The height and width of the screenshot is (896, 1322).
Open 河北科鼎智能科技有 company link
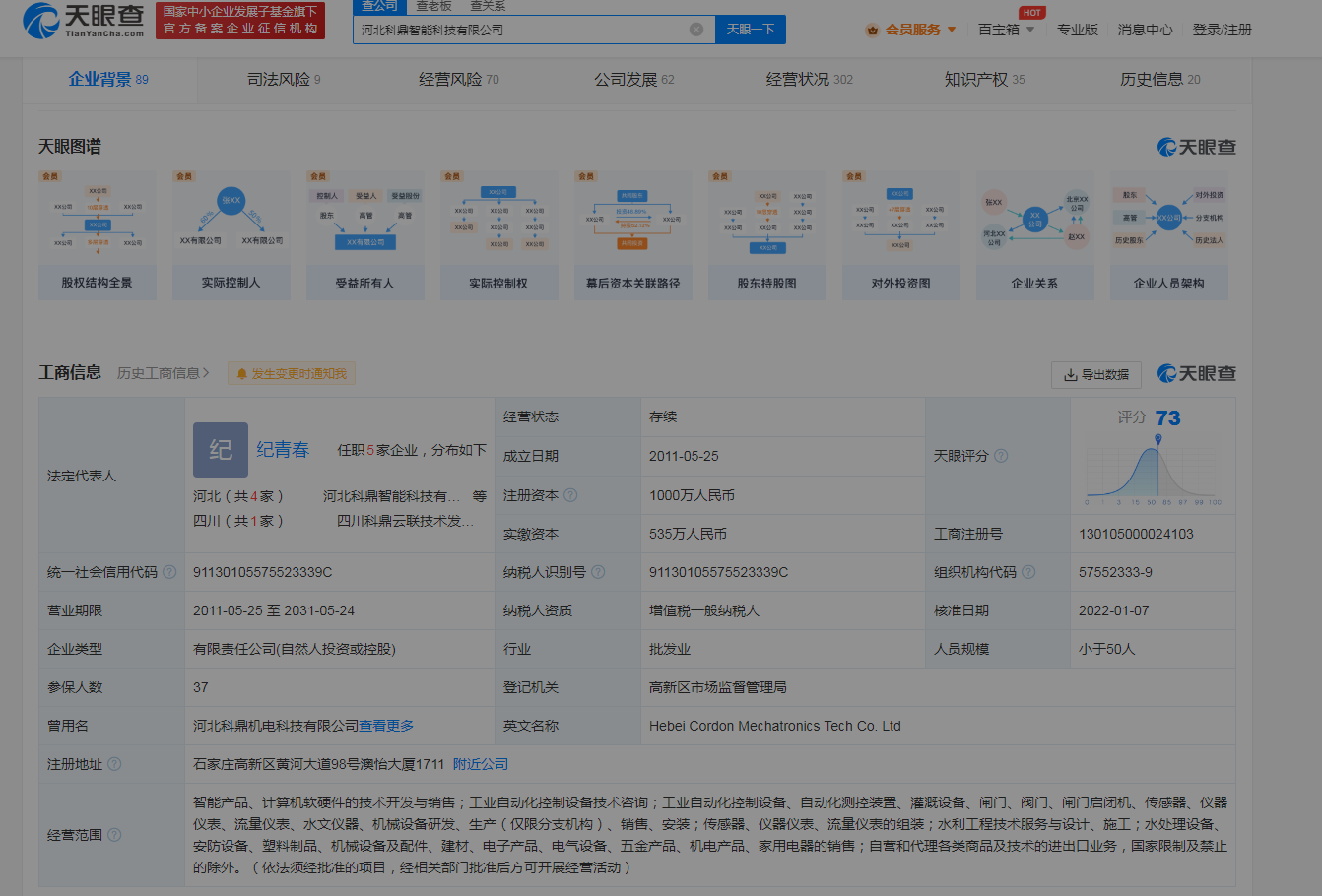click(391, 496)
